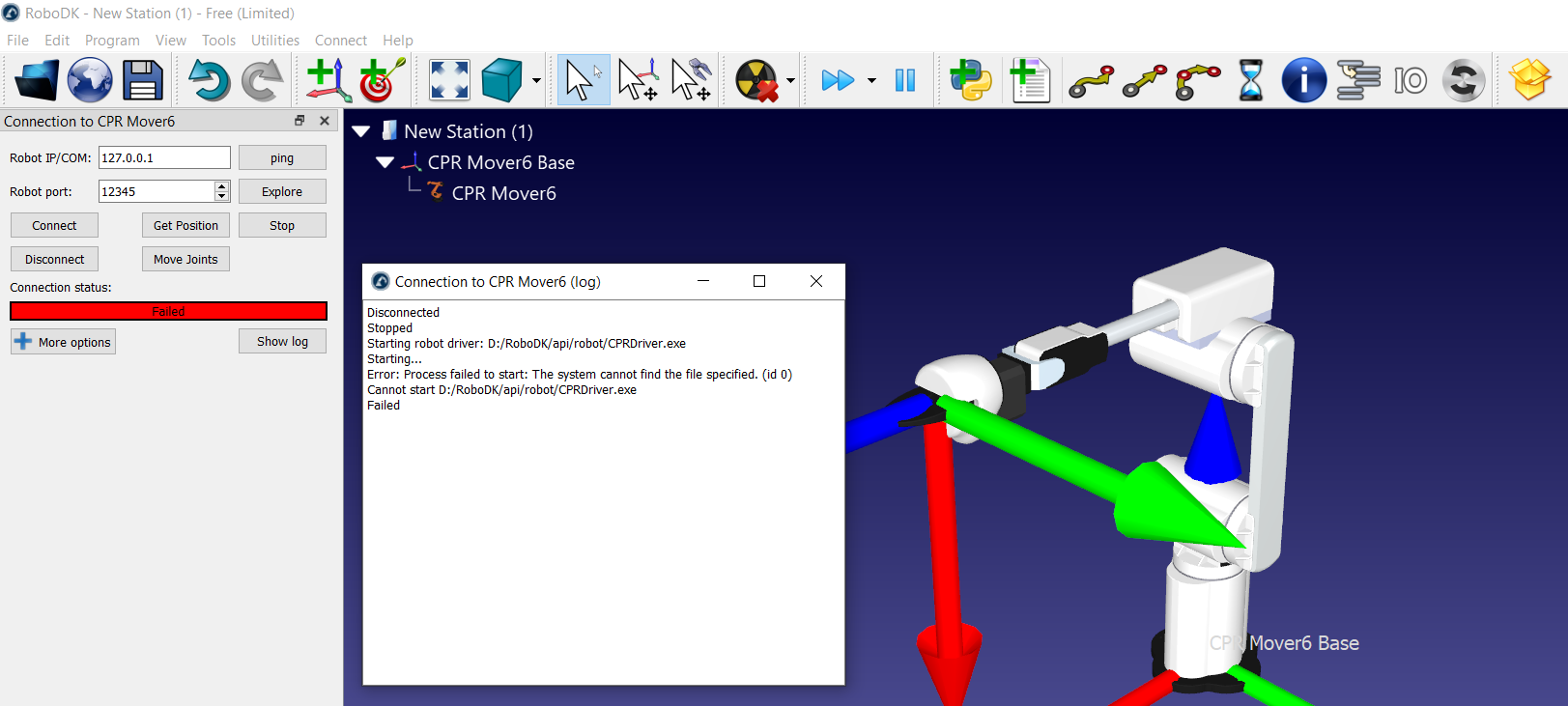Click the fast simulation forward icon
The image size is (1568, 706).
(x=838, y=80)
